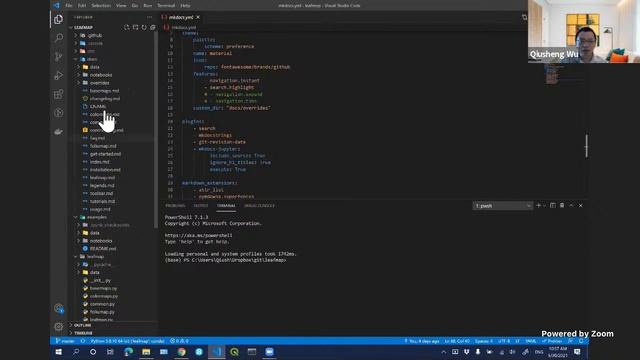
Task: Open the terminal shell dropdown 1: pwsh
Action: [502, 206]
